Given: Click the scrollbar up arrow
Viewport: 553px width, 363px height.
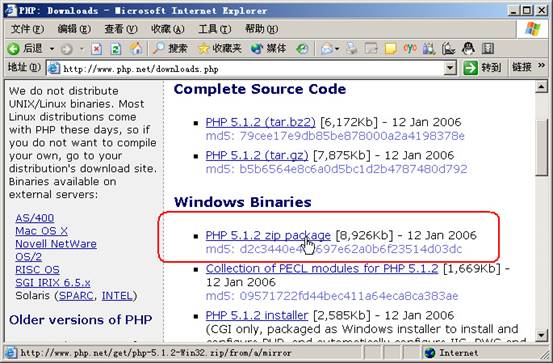Looking at the screenshot, I should click(x=541, y=87).
